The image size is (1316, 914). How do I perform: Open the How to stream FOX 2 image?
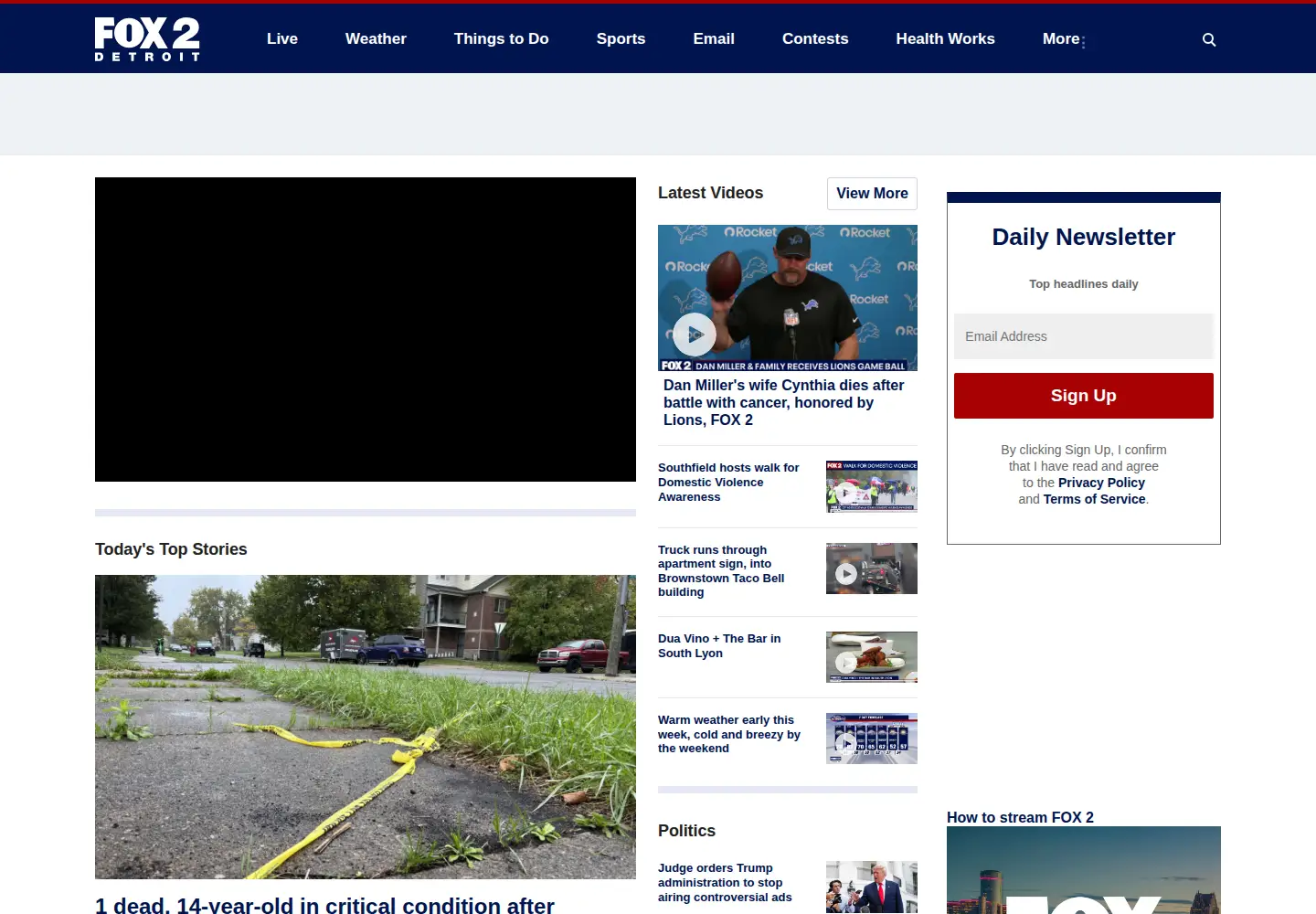point(1084,870)
